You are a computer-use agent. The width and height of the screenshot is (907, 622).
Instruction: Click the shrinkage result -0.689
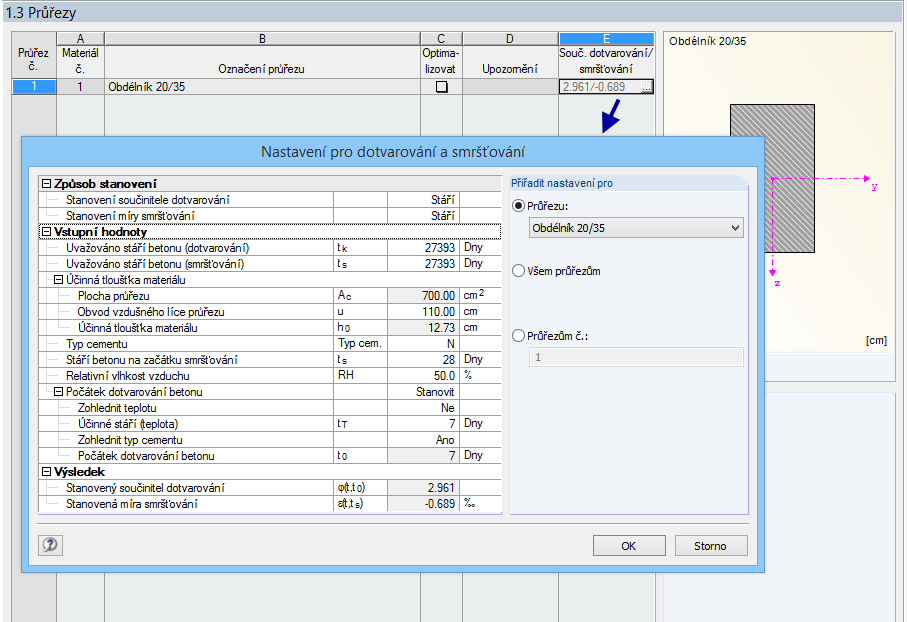(x=423, y=504)
